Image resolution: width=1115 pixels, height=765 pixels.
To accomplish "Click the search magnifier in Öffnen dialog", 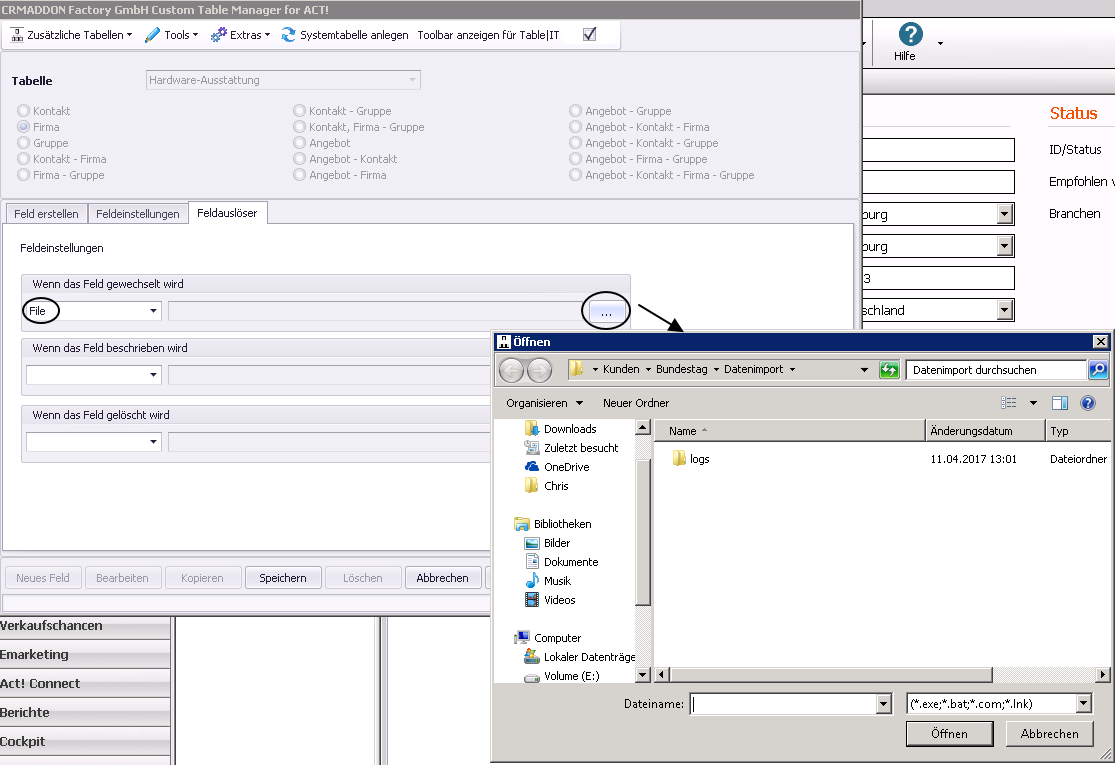I will coord(1099,370).
